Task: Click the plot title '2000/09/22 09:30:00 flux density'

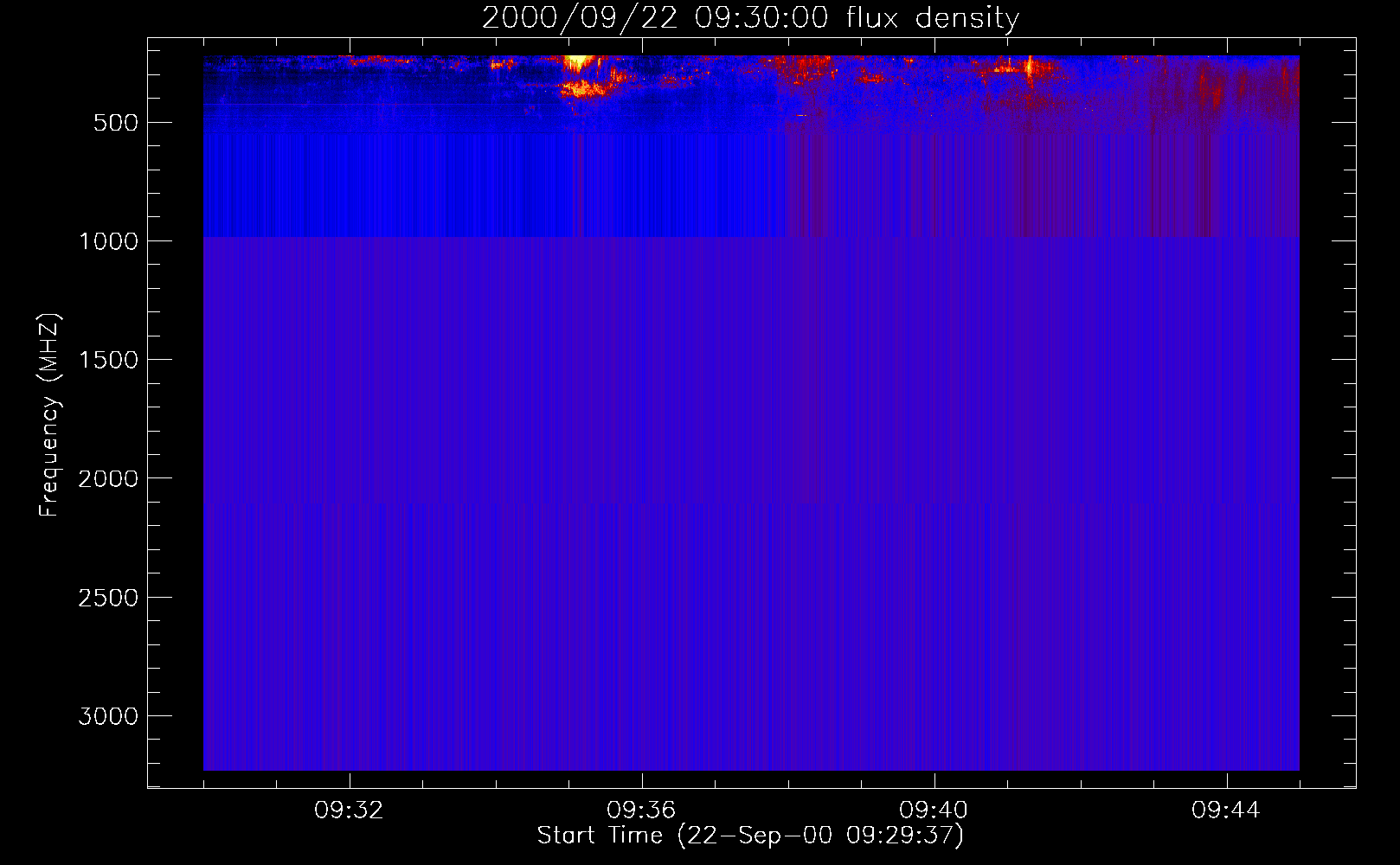Action: click(750, 18)
